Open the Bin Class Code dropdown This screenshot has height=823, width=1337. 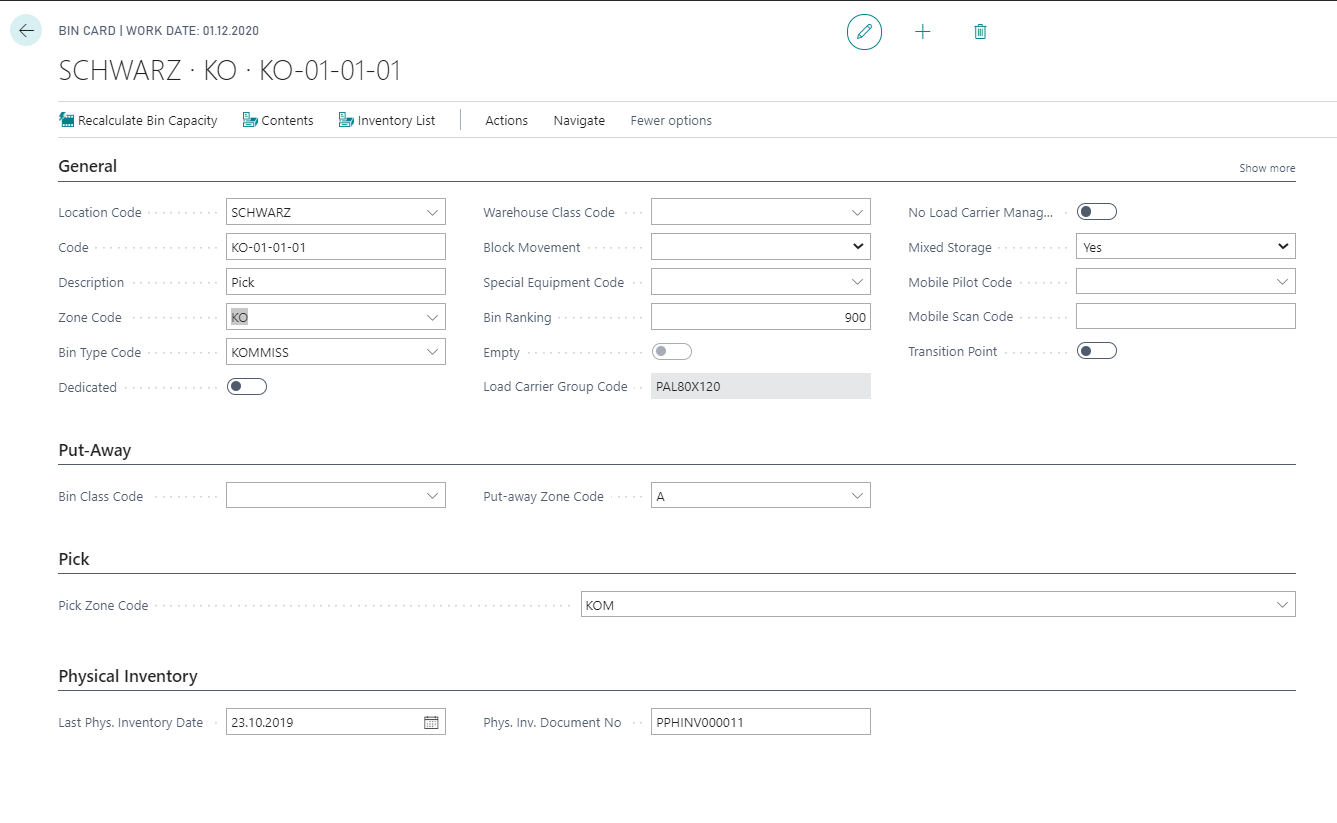(432, 496)
